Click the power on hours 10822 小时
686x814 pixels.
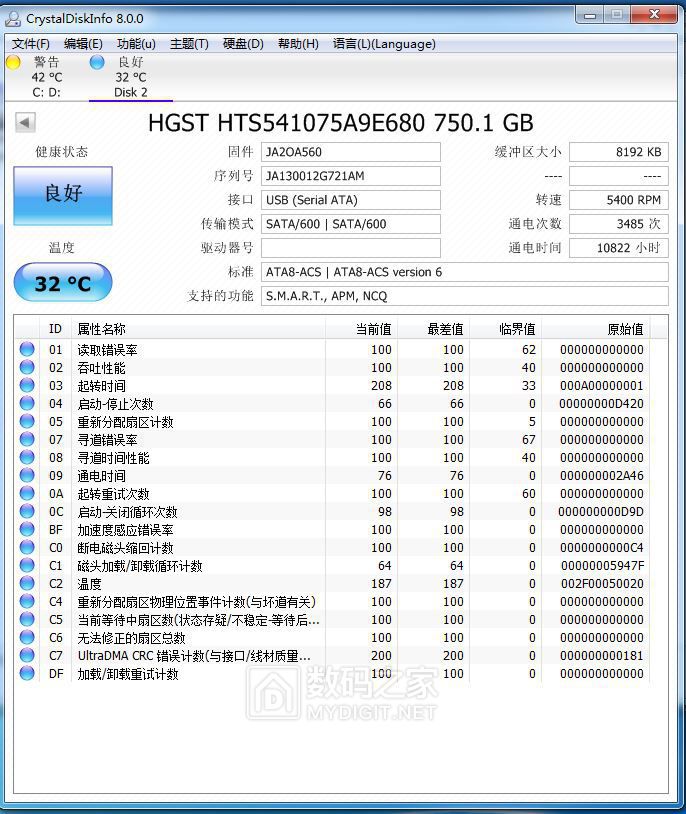[x=618, y=248]
